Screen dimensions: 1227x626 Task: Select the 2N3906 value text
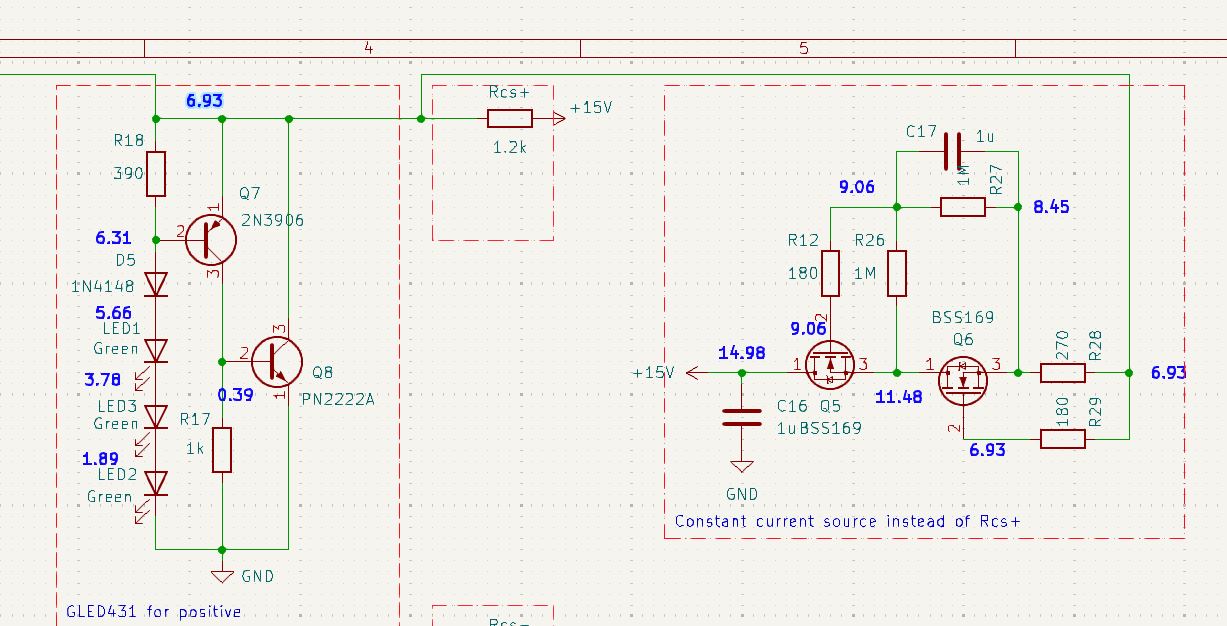coord(272,221)
